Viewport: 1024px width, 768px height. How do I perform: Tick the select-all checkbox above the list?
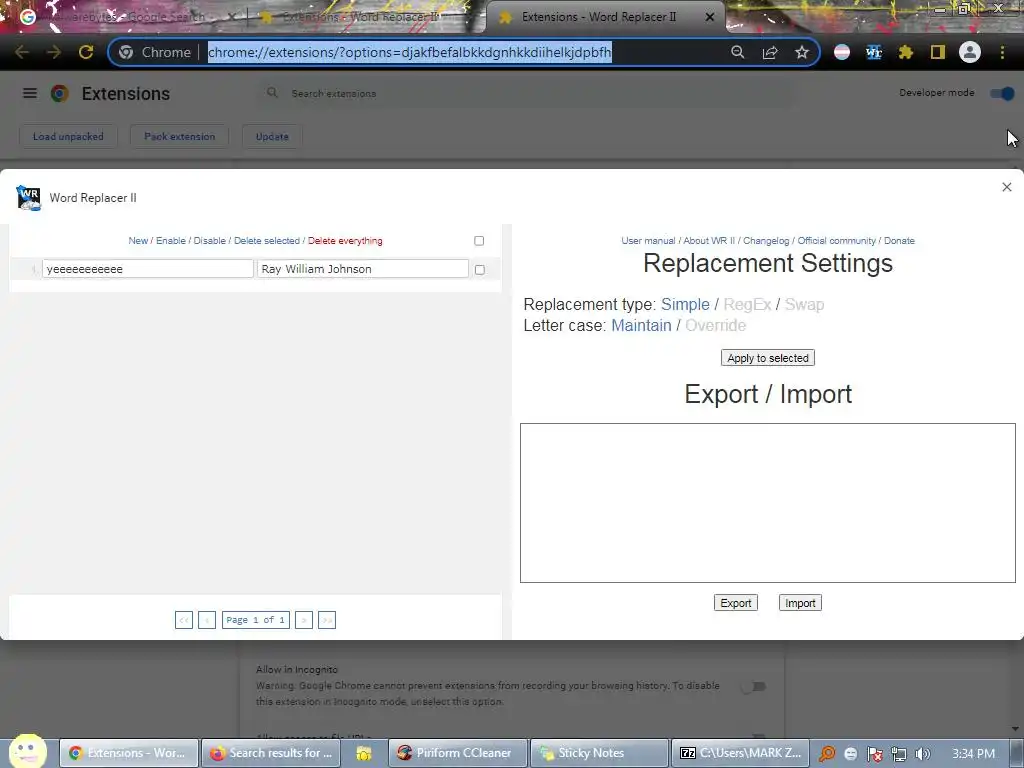coord(479,241)
